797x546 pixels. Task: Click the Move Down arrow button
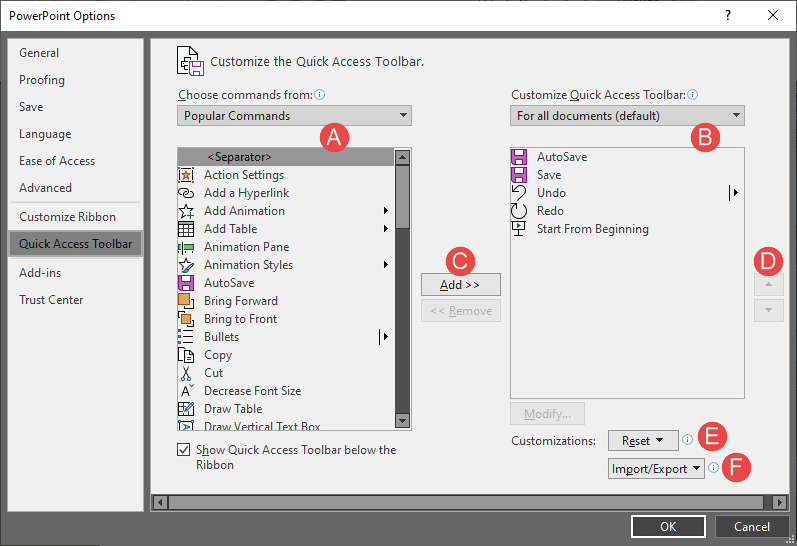click(x=769, y=310)
